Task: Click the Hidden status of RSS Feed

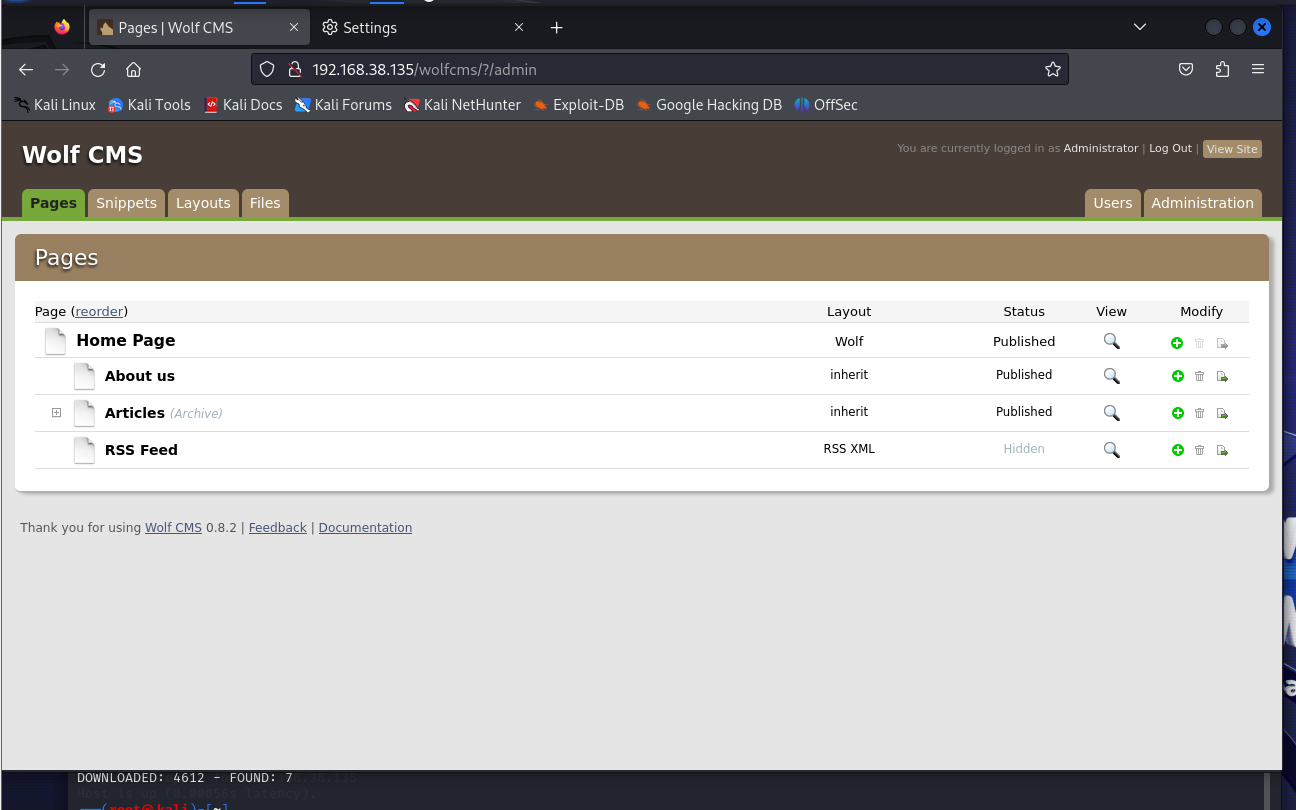Action: 1024,449
